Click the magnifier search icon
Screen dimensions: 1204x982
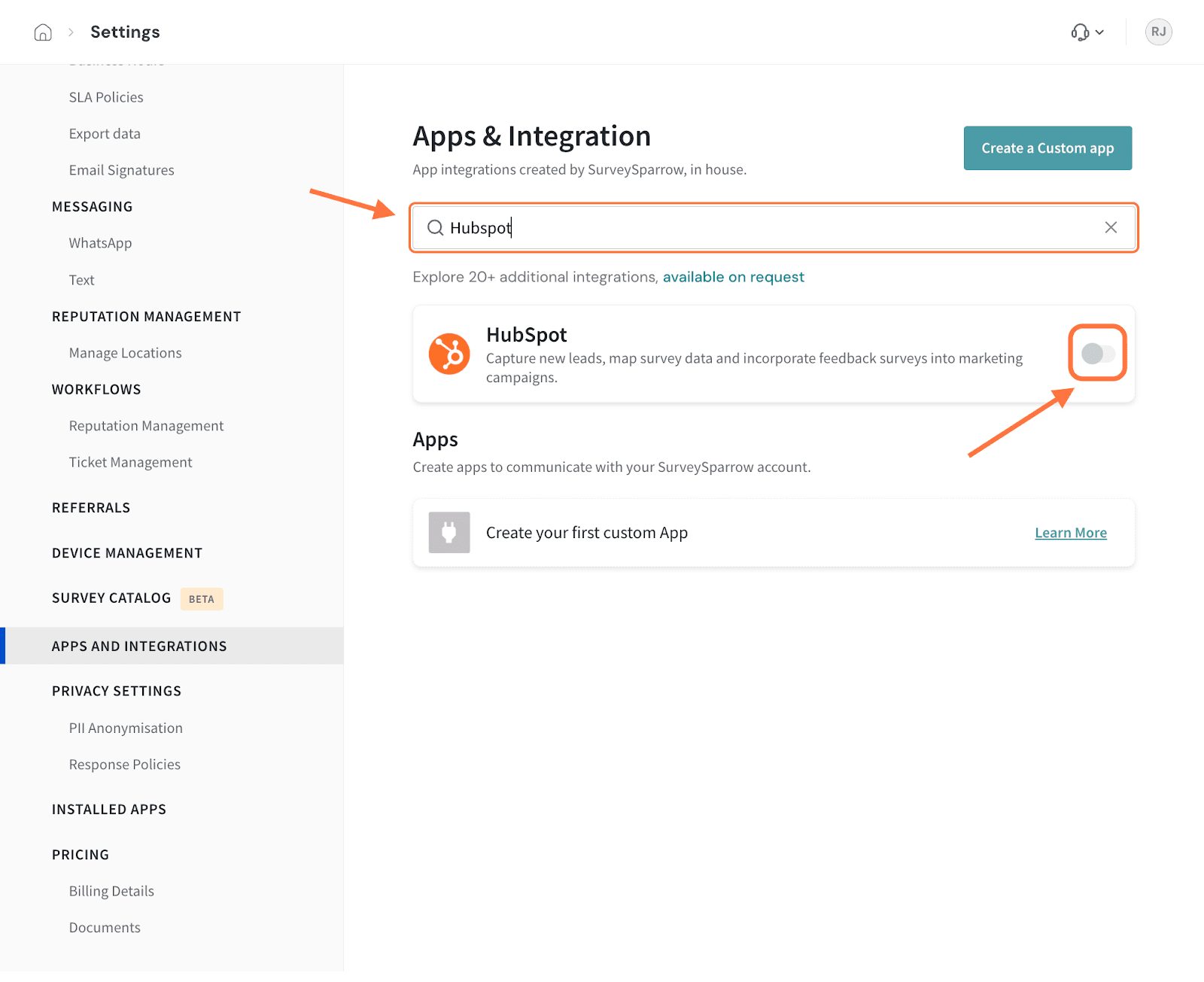435,228
